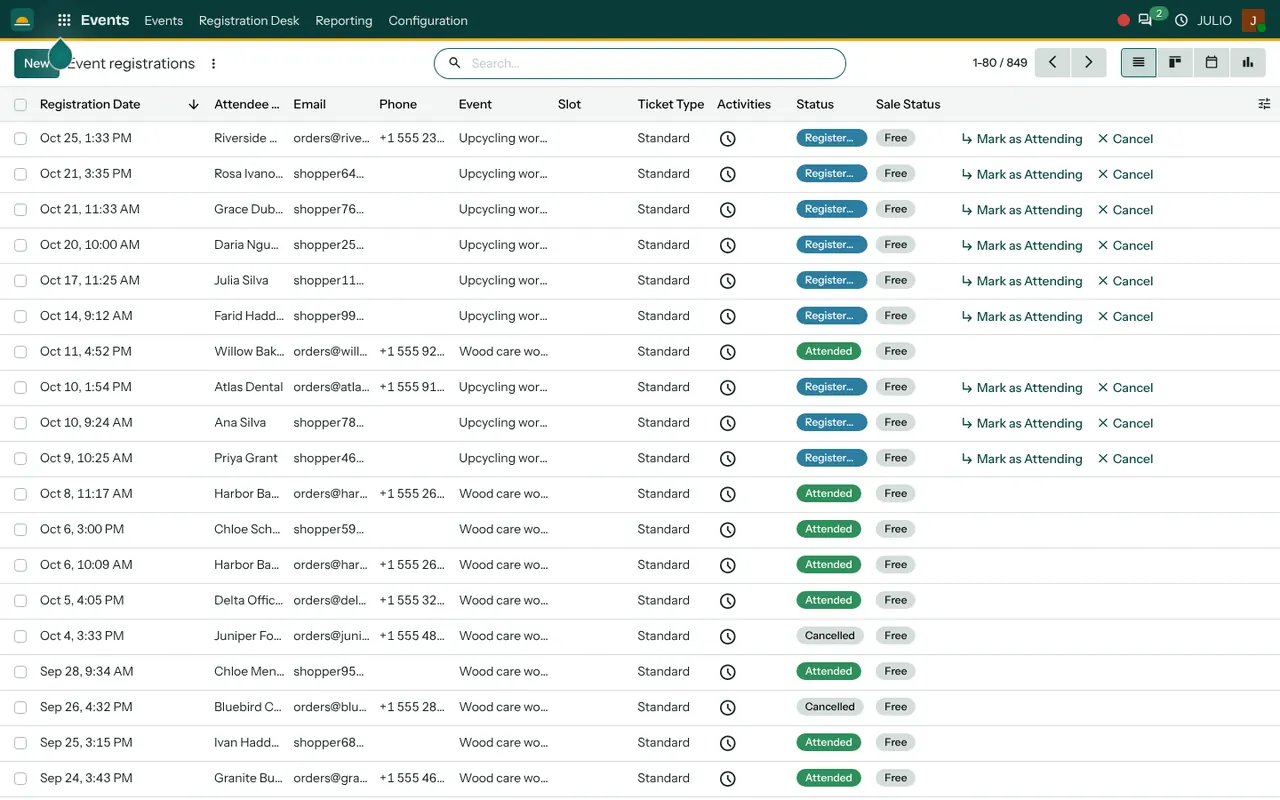Click the 1-80 / 849 pager counter

coord(999,62)
